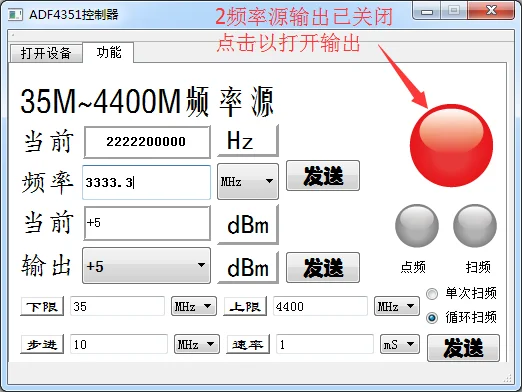Click the grey 点频 indicator light
Screen dimensions: 522x392
pyautogui.click(x=417, y=226)
